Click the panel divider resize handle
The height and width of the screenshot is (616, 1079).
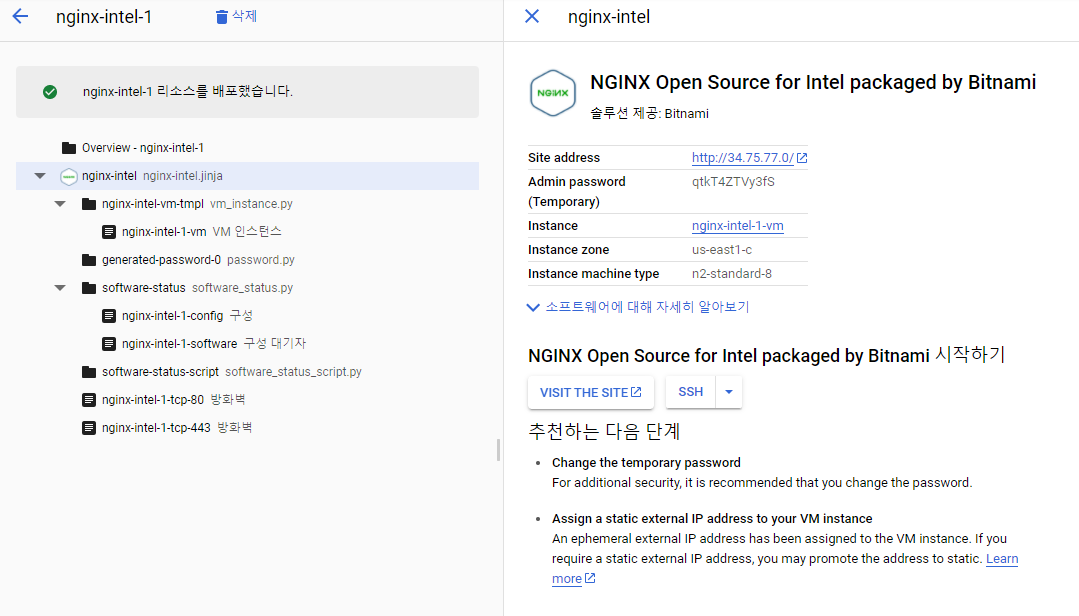tap(498, 450)
